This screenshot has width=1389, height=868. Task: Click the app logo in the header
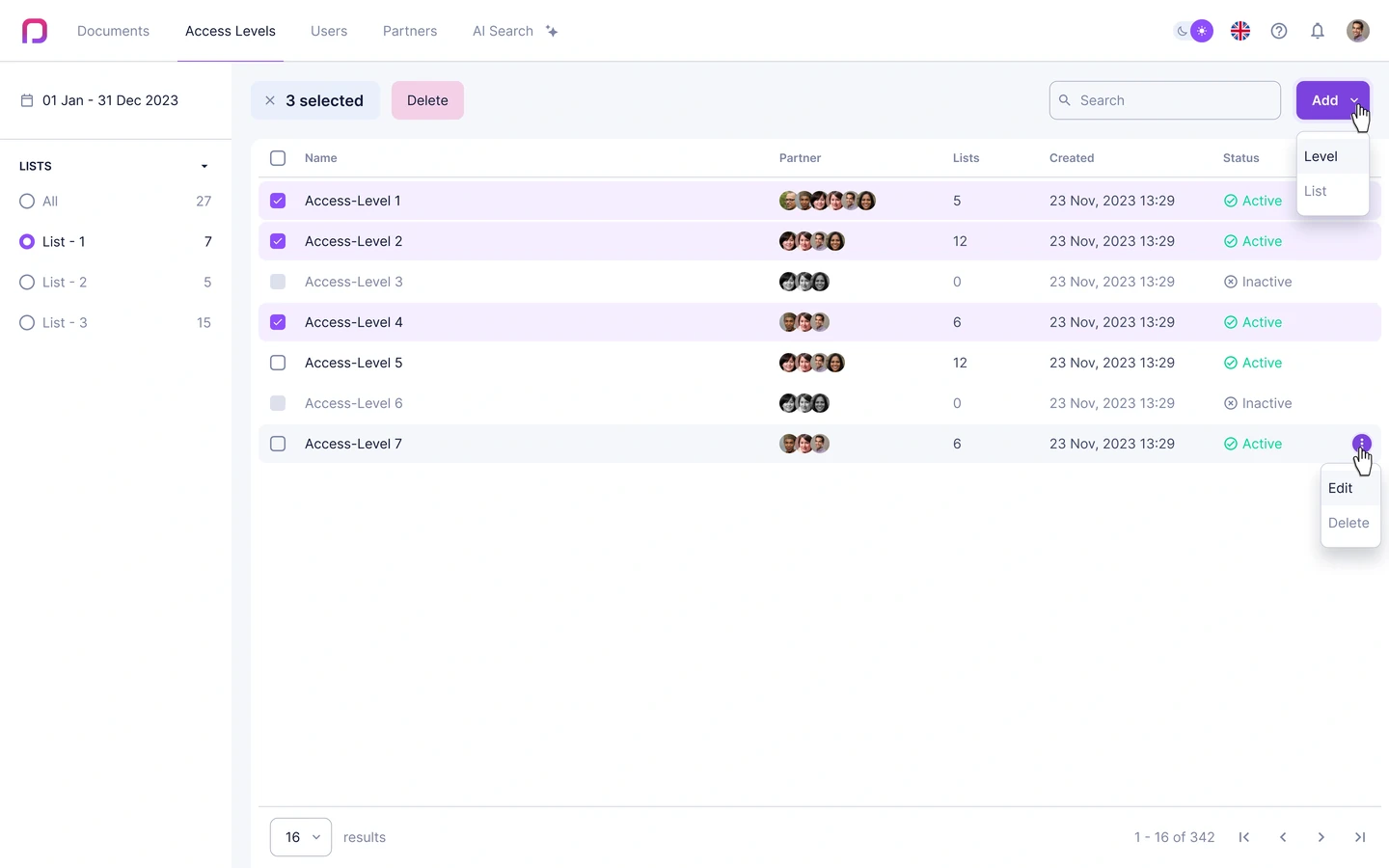pyautogui.click(x=35, y=31)
